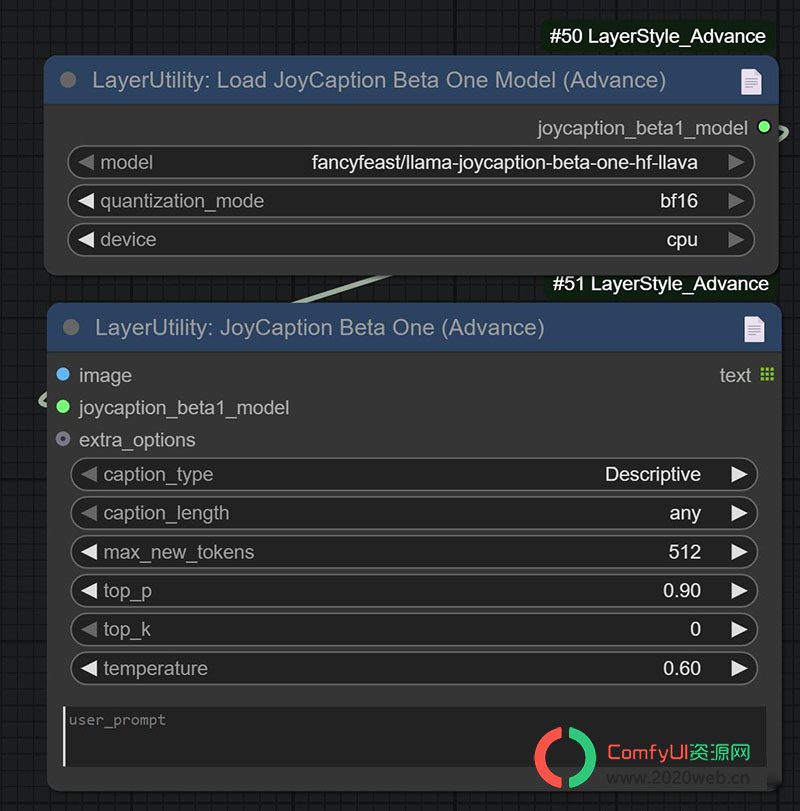Increase top_k value

pos(739,629)
